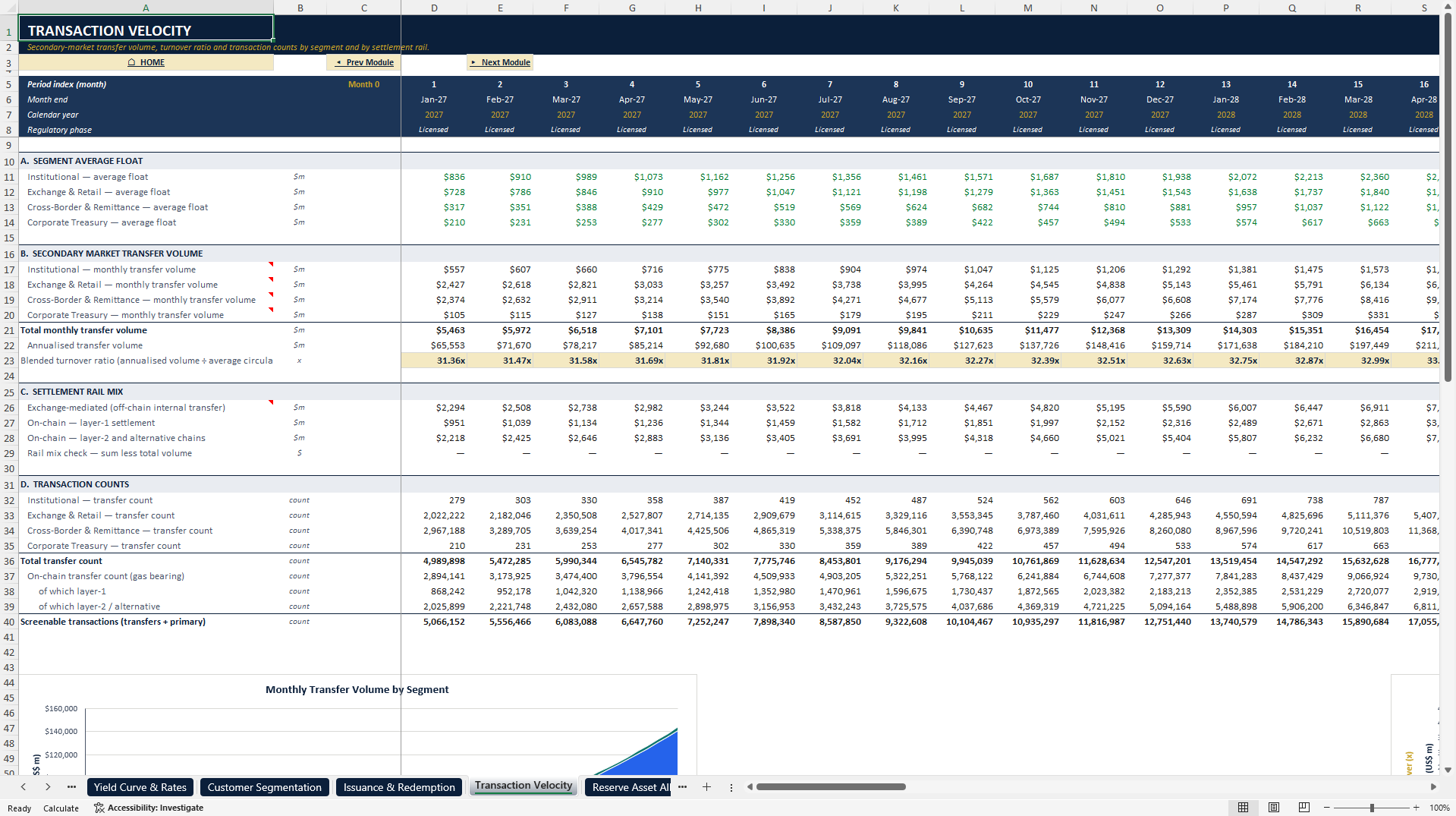
Task: Click vertical scrollbar down arrow
Action: (1448, 770)
